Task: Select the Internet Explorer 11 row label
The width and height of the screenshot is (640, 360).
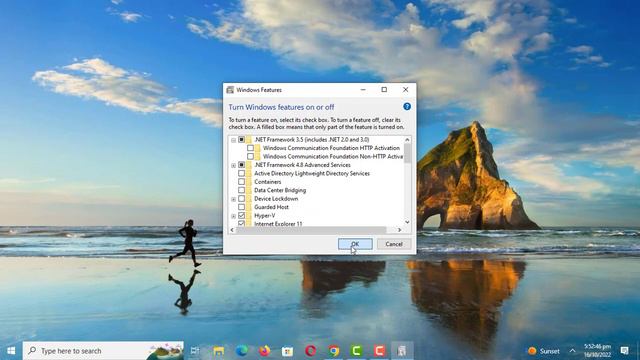Action: [x=278, y=224]
